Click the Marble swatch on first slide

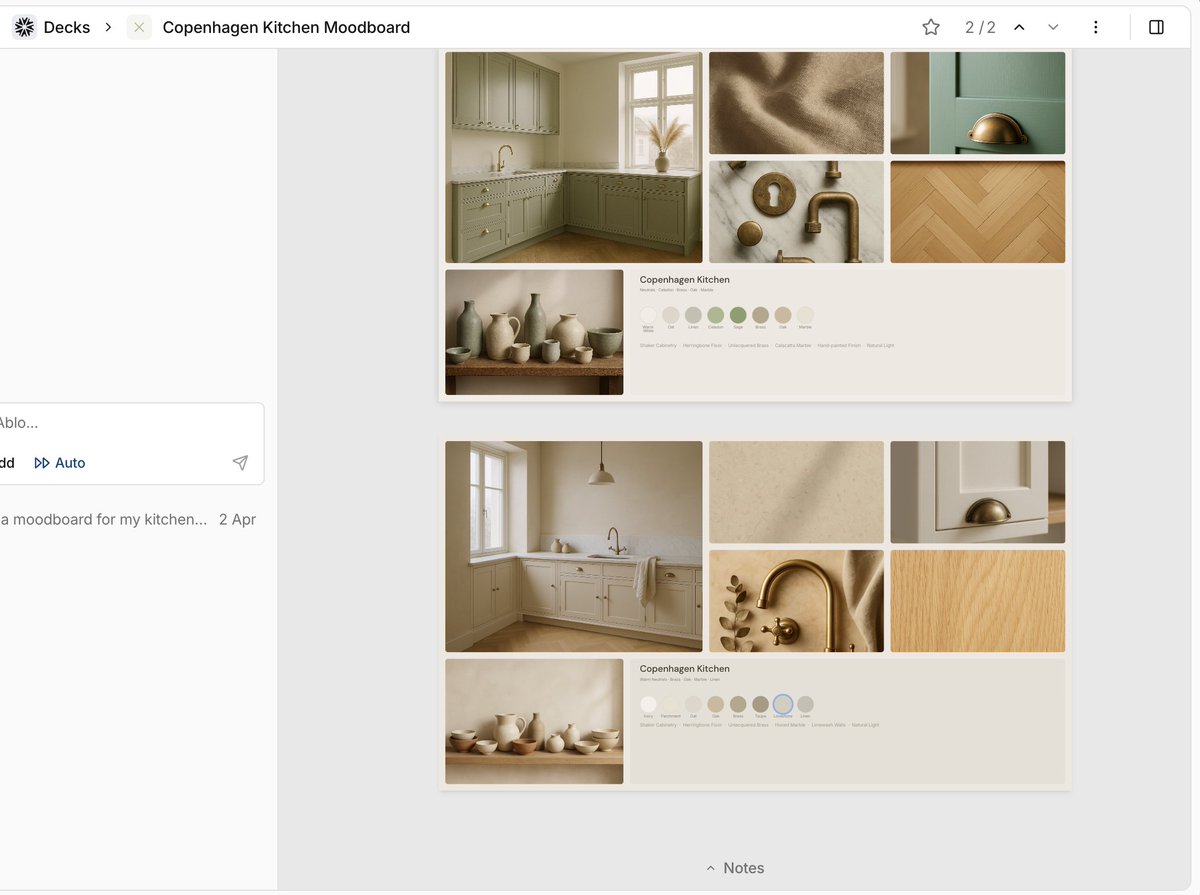[805, 315]
